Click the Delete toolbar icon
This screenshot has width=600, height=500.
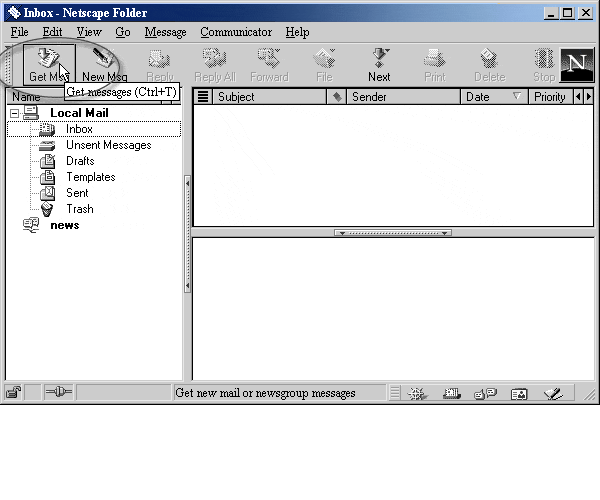[489, 65]
